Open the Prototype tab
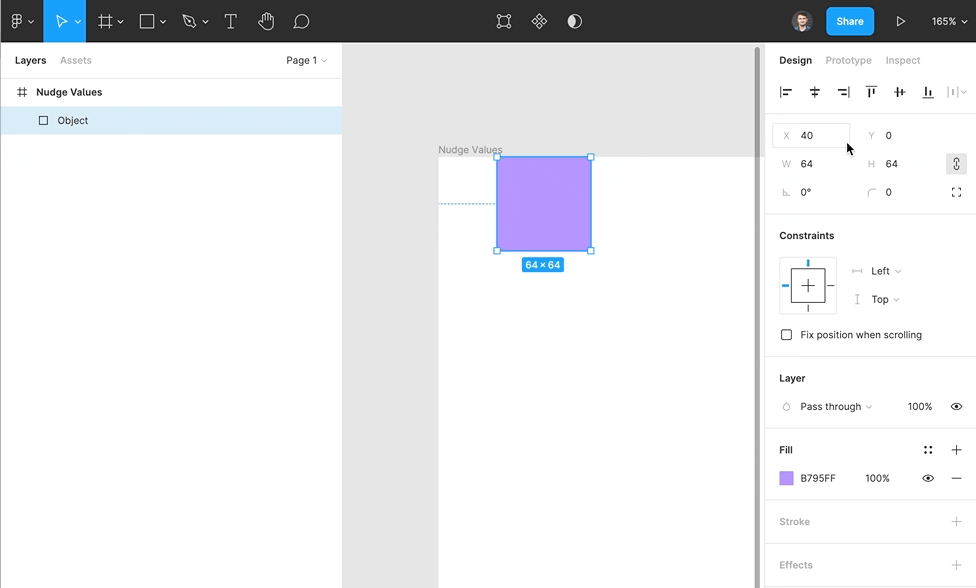The height and width of the screenshot is (588, 976). click(x=848, y=60)
